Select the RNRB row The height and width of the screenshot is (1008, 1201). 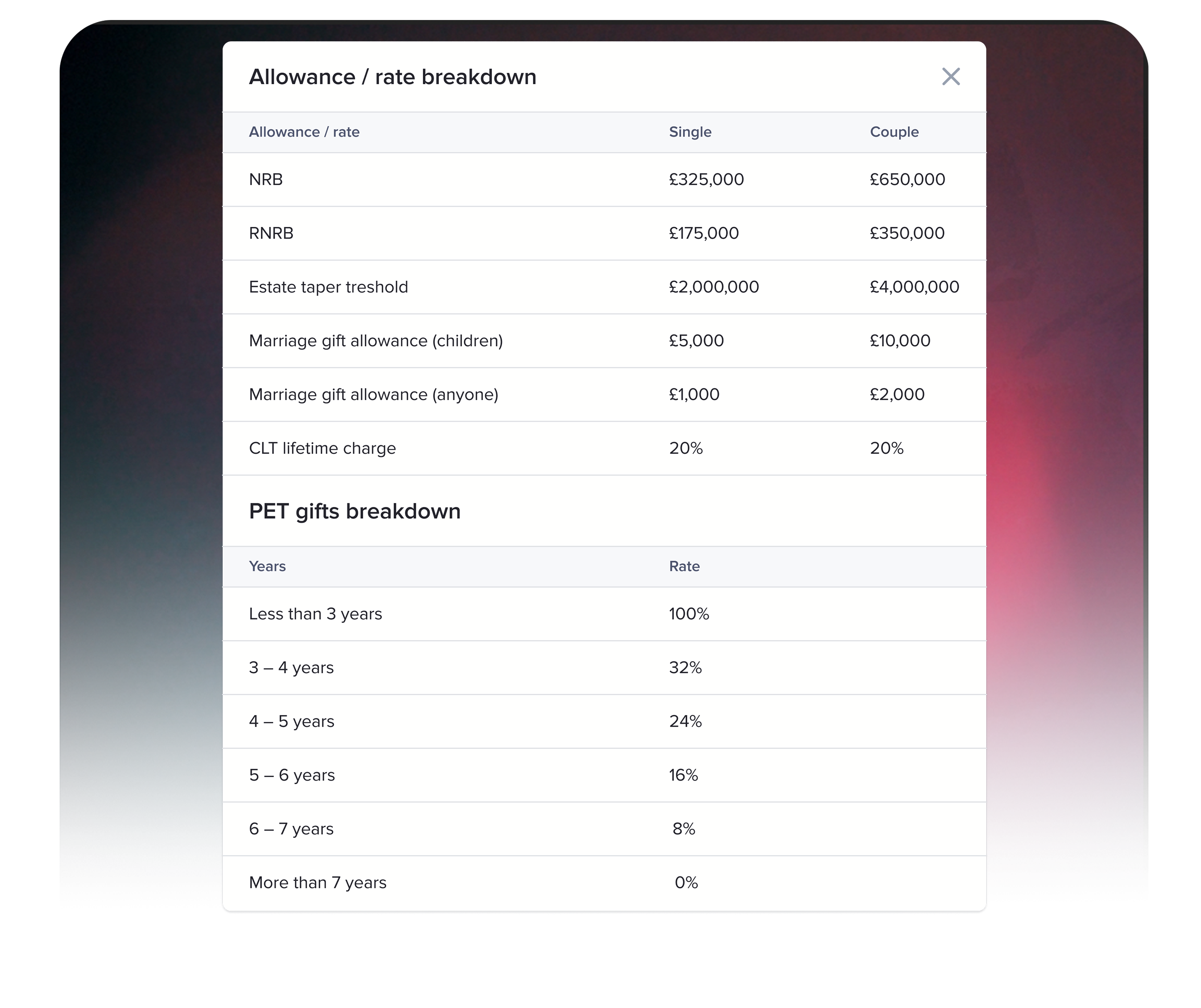pos(271,233)
